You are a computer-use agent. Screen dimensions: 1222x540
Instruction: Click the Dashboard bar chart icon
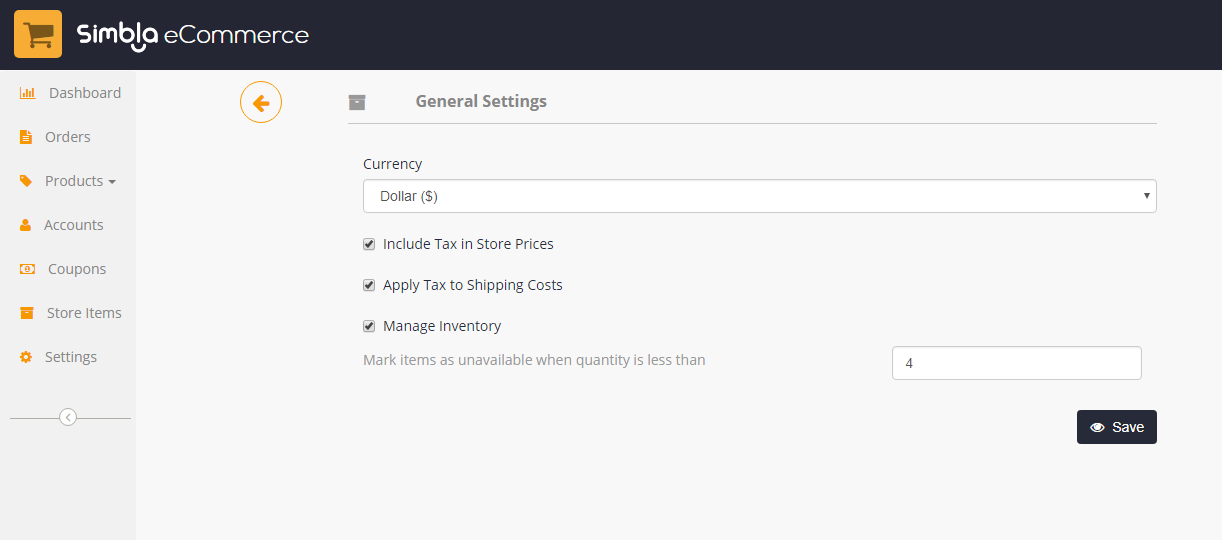pos(27,93)
